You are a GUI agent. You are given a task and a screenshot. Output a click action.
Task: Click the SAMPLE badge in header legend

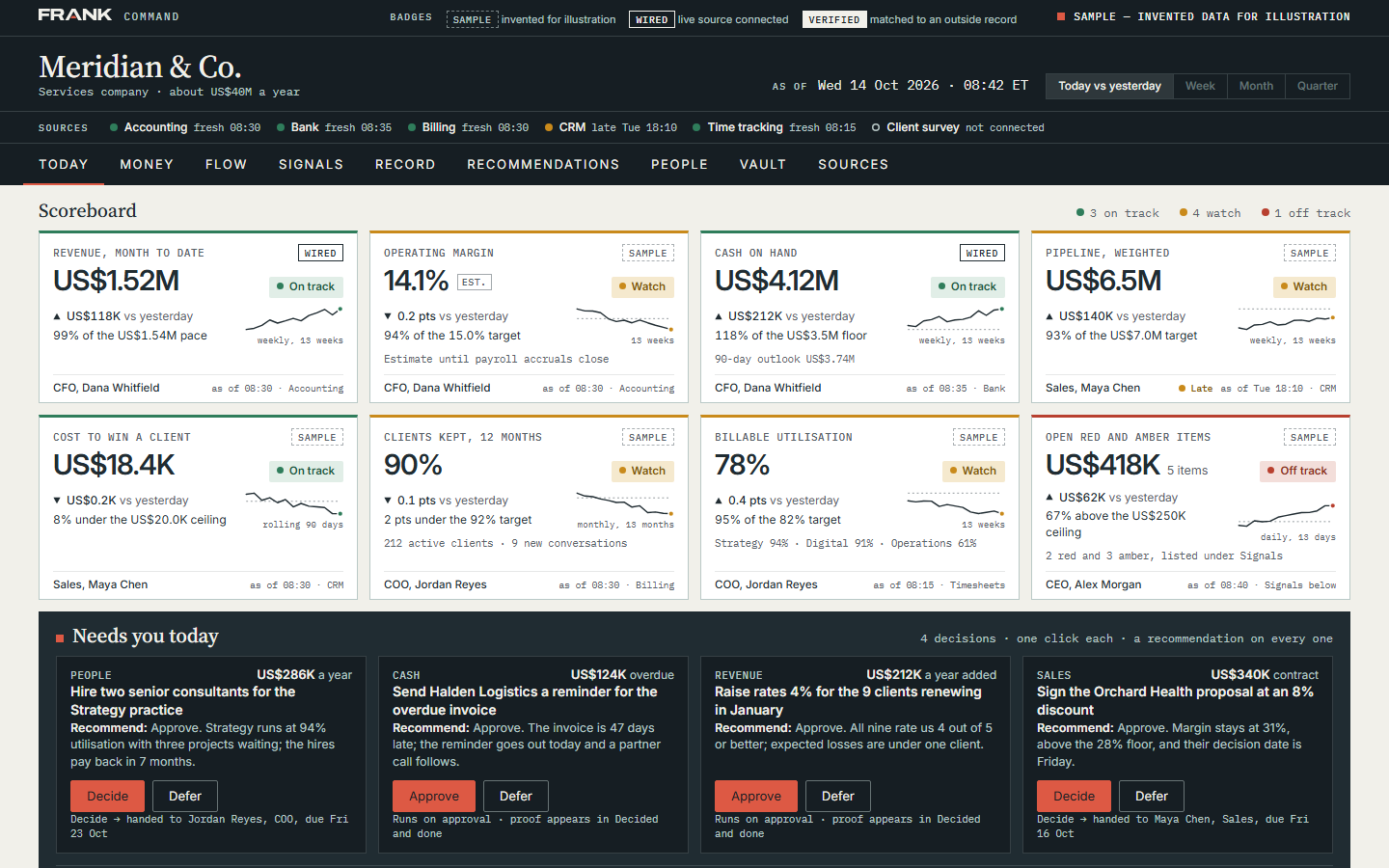coord(473,19)
